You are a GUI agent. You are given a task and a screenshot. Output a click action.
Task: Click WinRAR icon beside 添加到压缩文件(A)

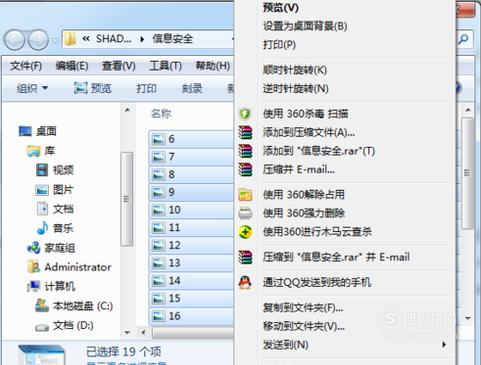pos(245,132)
